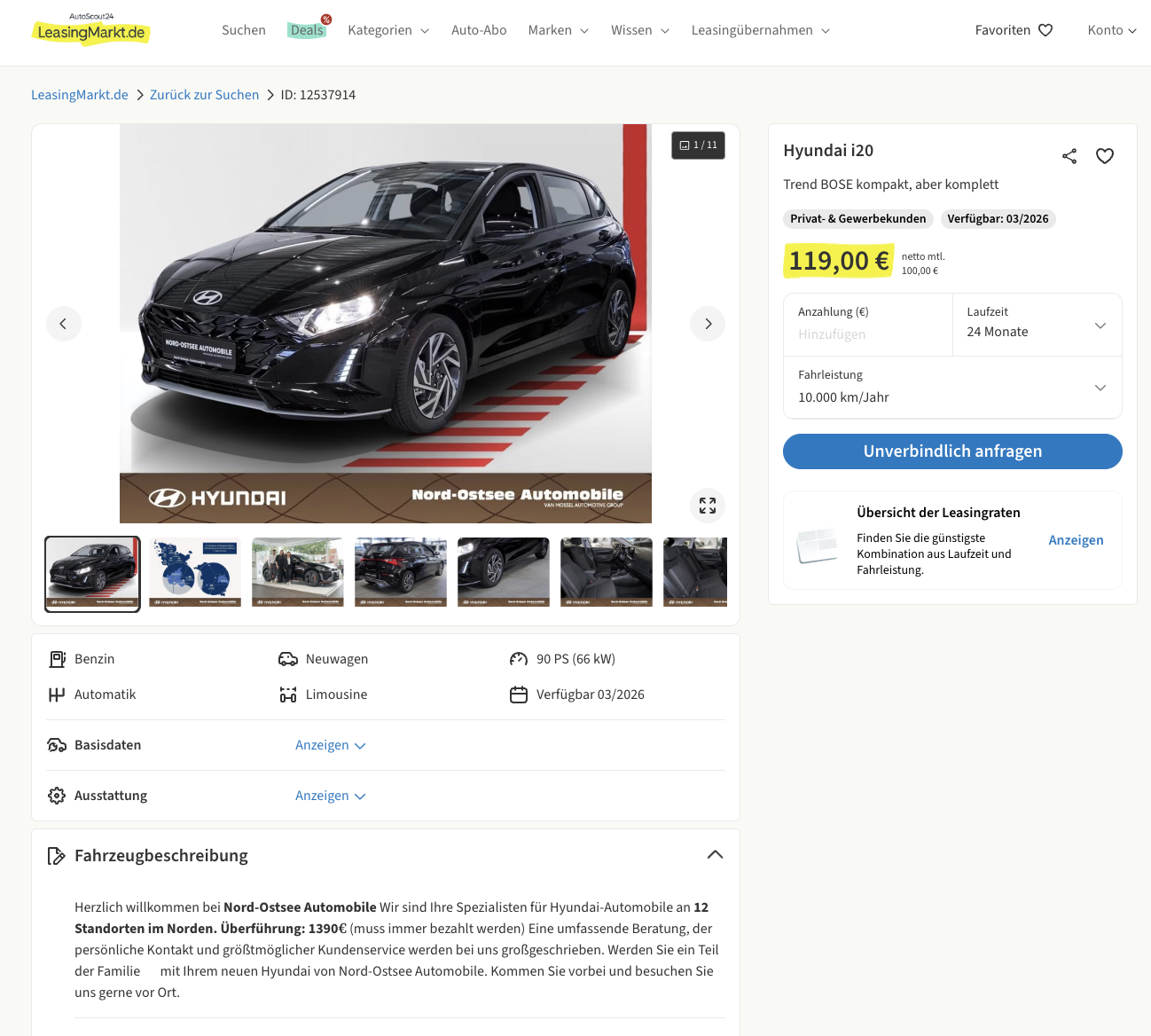Open the Kategorien menu

388,30
